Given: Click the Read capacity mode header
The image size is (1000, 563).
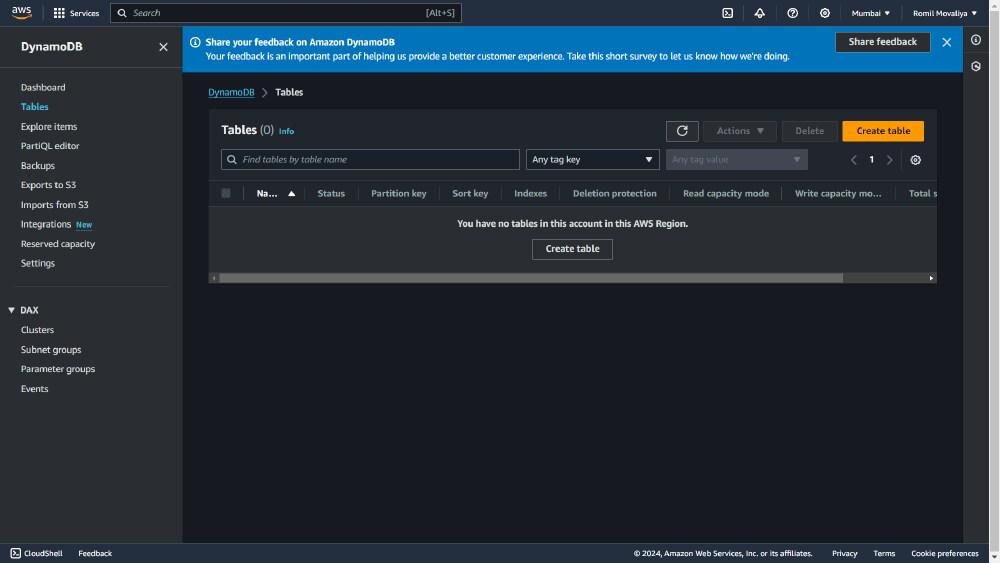Looking at the screenshot, I should click(x=726, y=193).
